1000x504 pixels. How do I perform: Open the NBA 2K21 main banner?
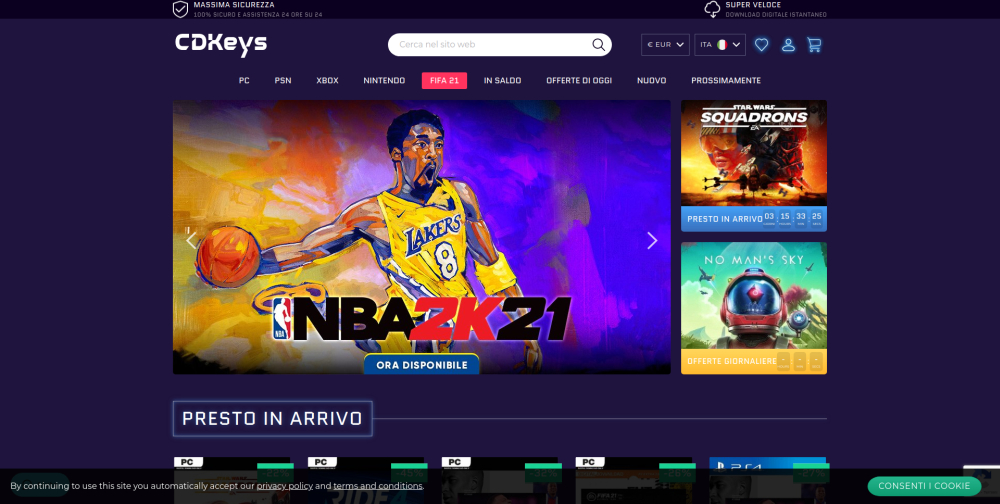(x=422, y=237)
